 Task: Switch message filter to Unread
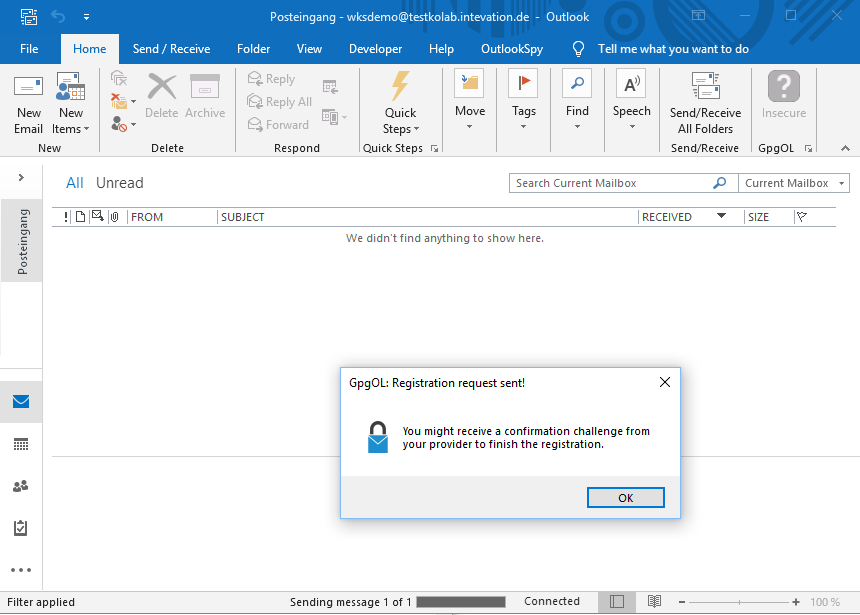pyautogui.click(x=120, y=183)
